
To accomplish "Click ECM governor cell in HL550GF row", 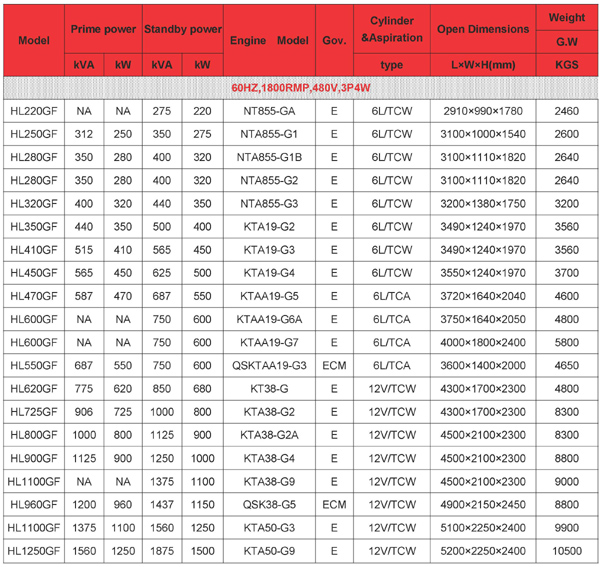I will (x=334, y=366).
